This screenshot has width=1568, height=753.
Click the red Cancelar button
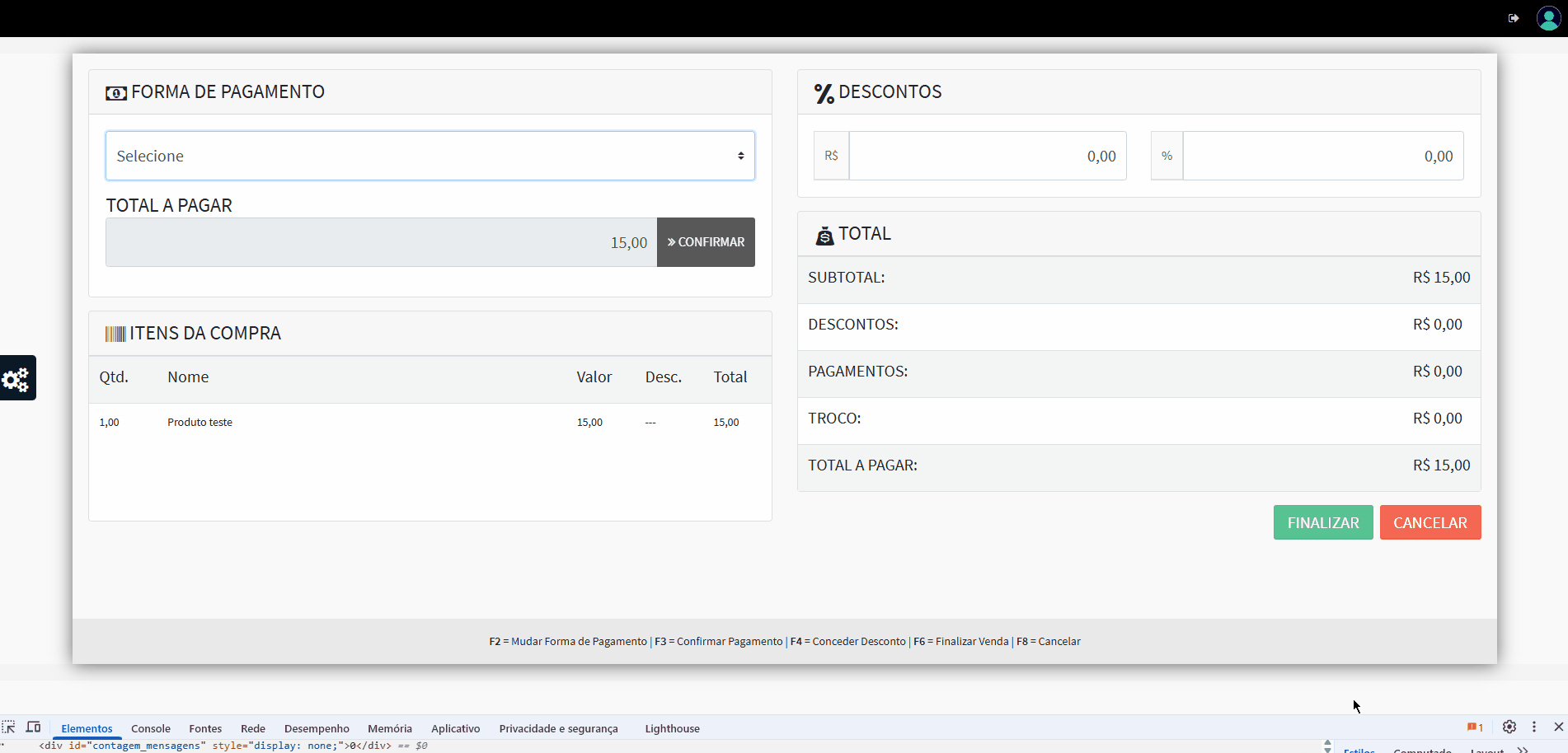coord(1430,522)
